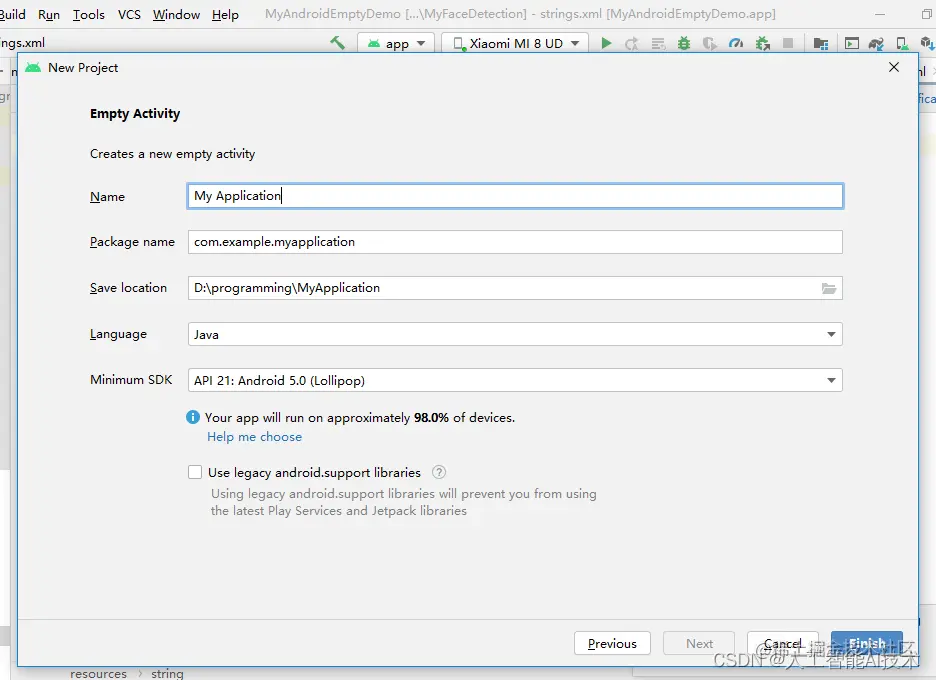Open the app run configuration dropdown
The height and width of the screenshot is (680, 936).
(x=396, y=44)
